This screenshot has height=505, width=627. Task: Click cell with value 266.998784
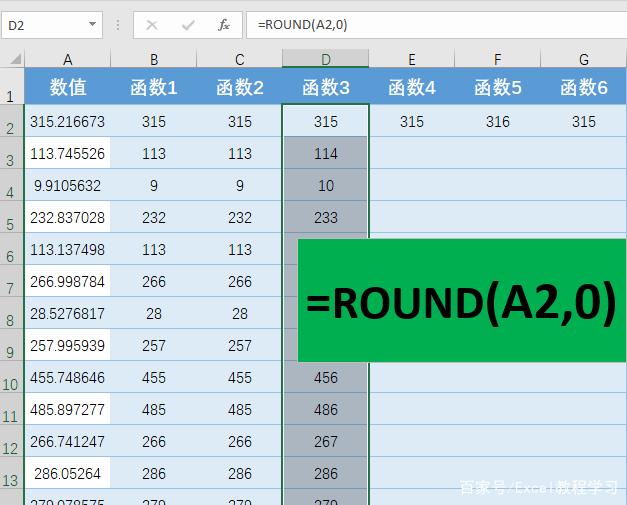pos(68,281)
